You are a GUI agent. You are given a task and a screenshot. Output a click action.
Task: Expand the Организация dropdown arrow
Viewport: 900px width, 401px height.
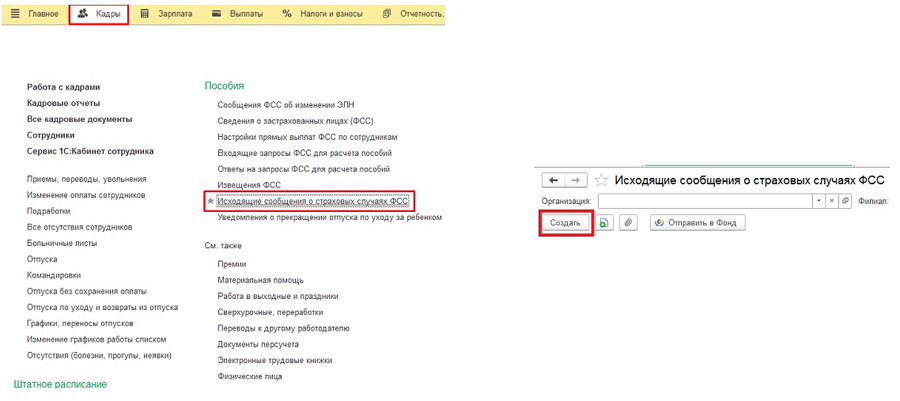click(x=819, y=201)
